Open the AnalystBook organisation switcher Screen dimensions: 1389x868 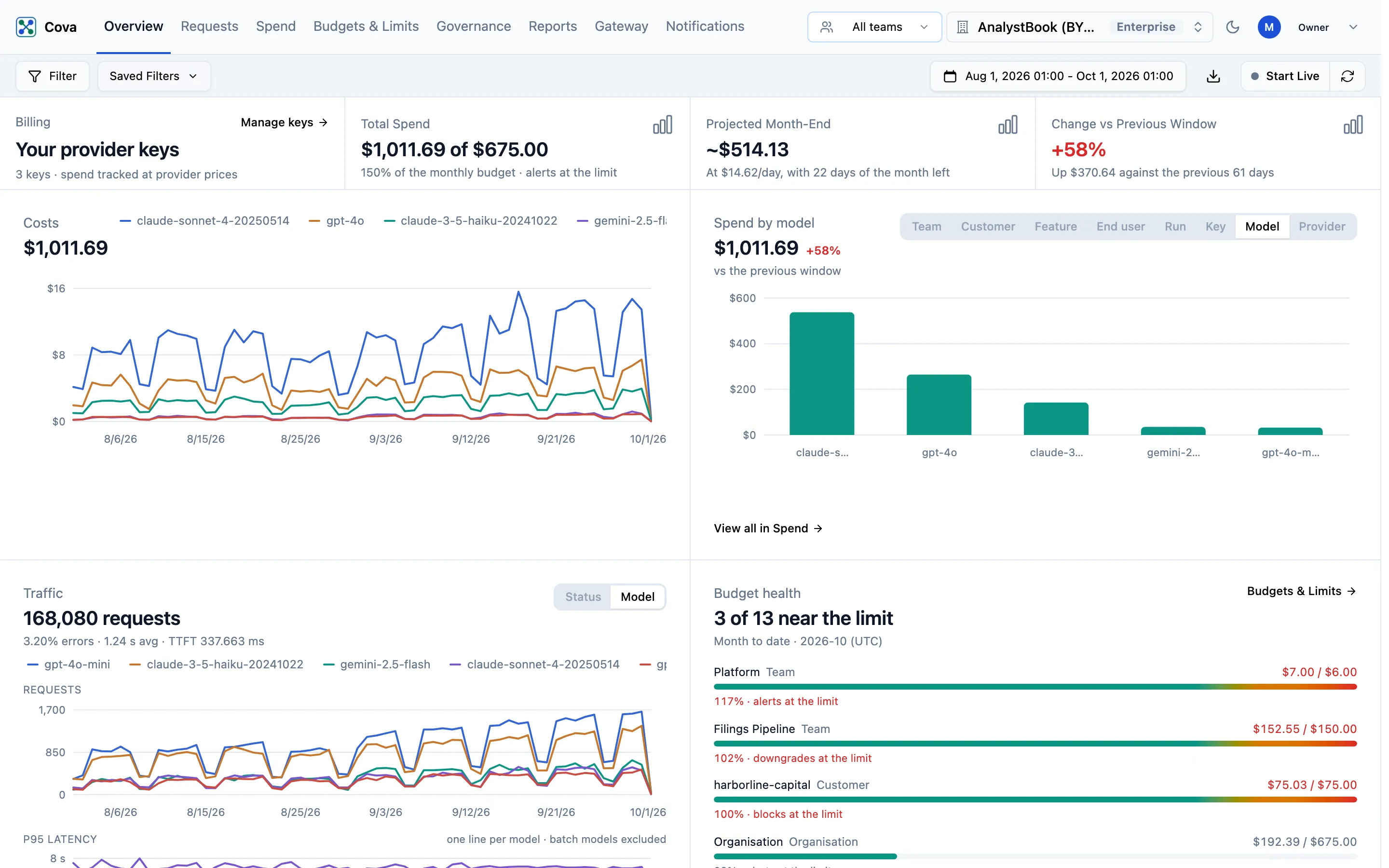coord(1079,27)
